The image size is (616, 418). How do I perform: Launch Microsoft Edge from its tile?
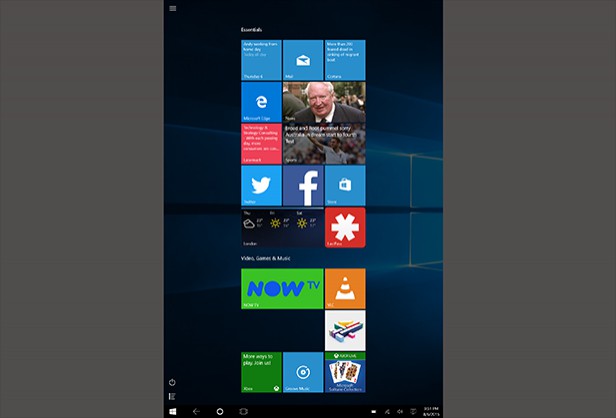click(x=261, y=102)
